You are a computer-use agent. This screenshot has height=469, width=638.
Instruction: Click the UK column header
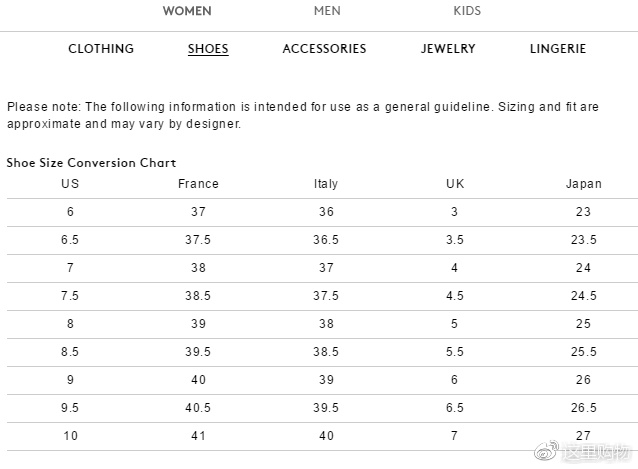[x=455, y=183]
